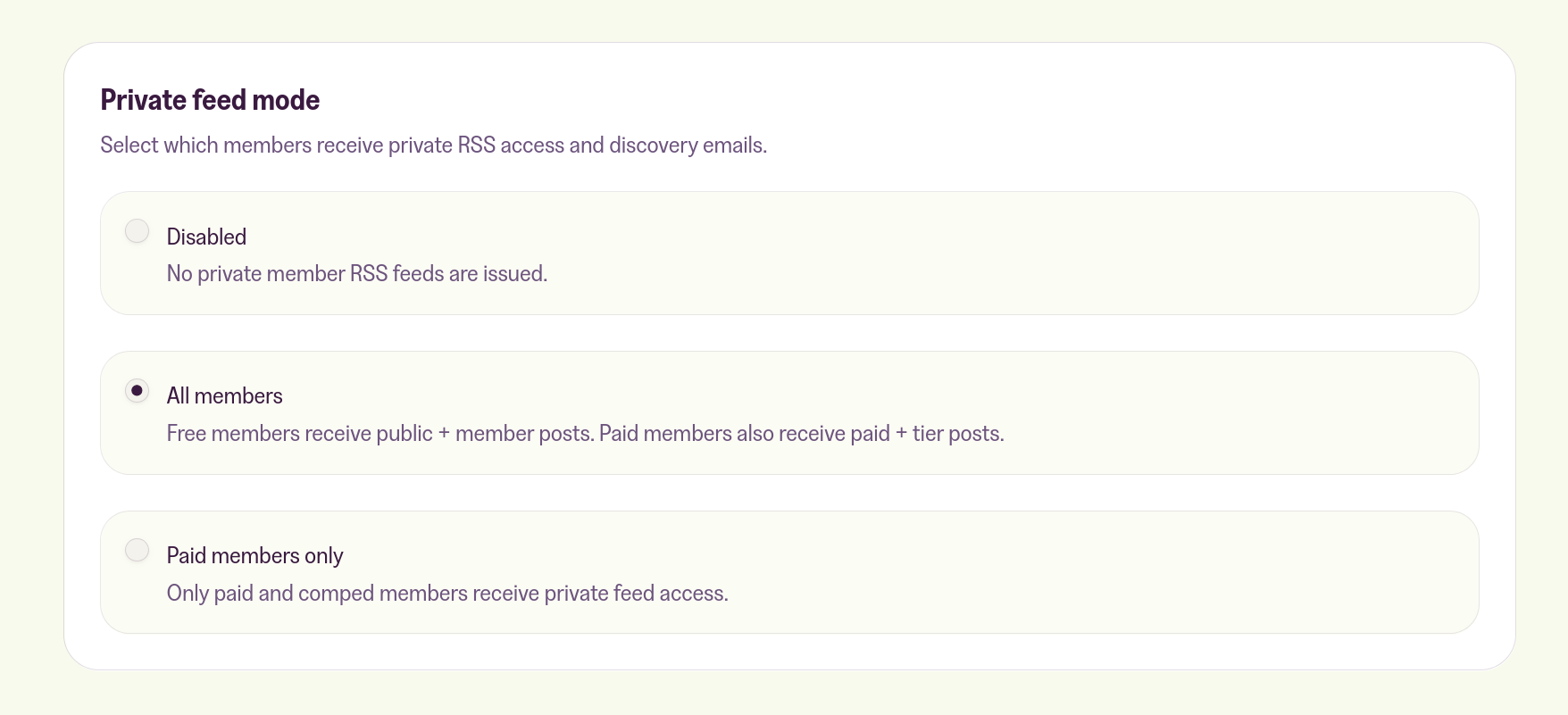Click "Free members receive public + member posts" sentence
The image size is (1568, 715).
pyautogui.click(x=379, y=434)
